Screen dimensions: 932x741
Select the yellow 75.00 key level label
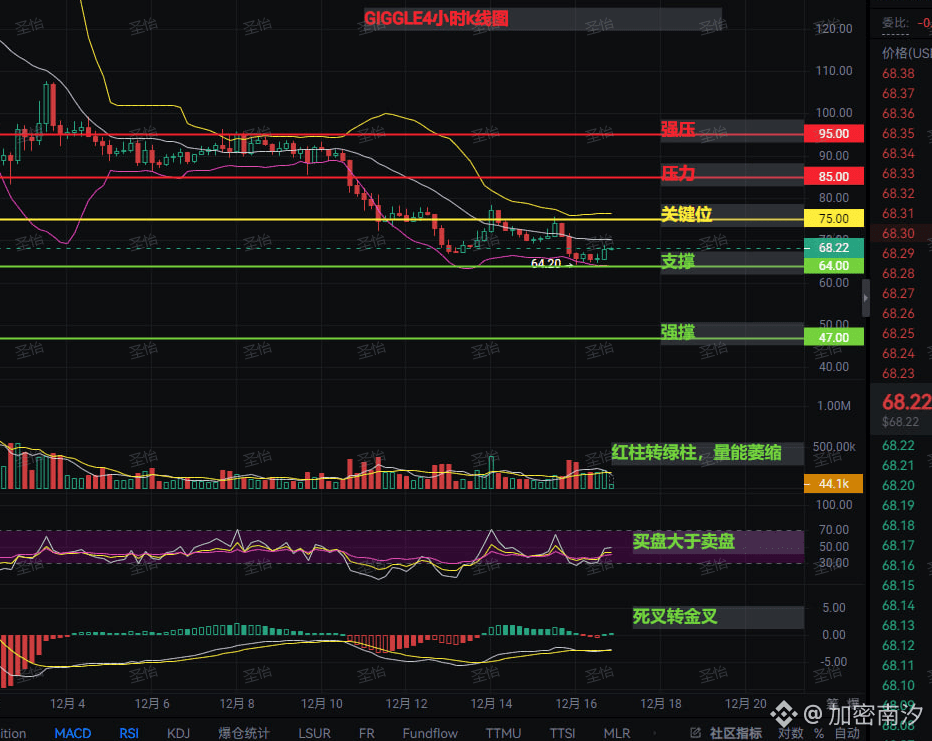[833, 219]
